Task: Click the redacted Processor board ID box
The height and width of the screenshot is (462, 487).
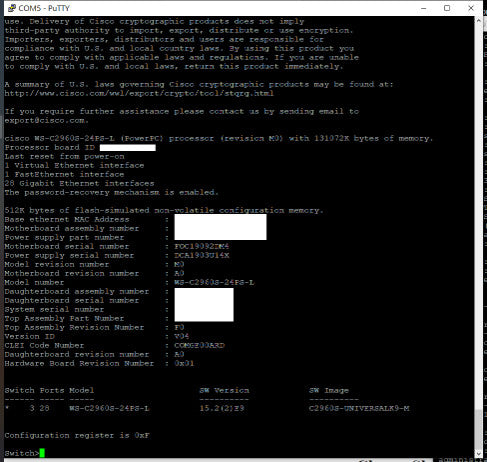Action: (128, 148)
